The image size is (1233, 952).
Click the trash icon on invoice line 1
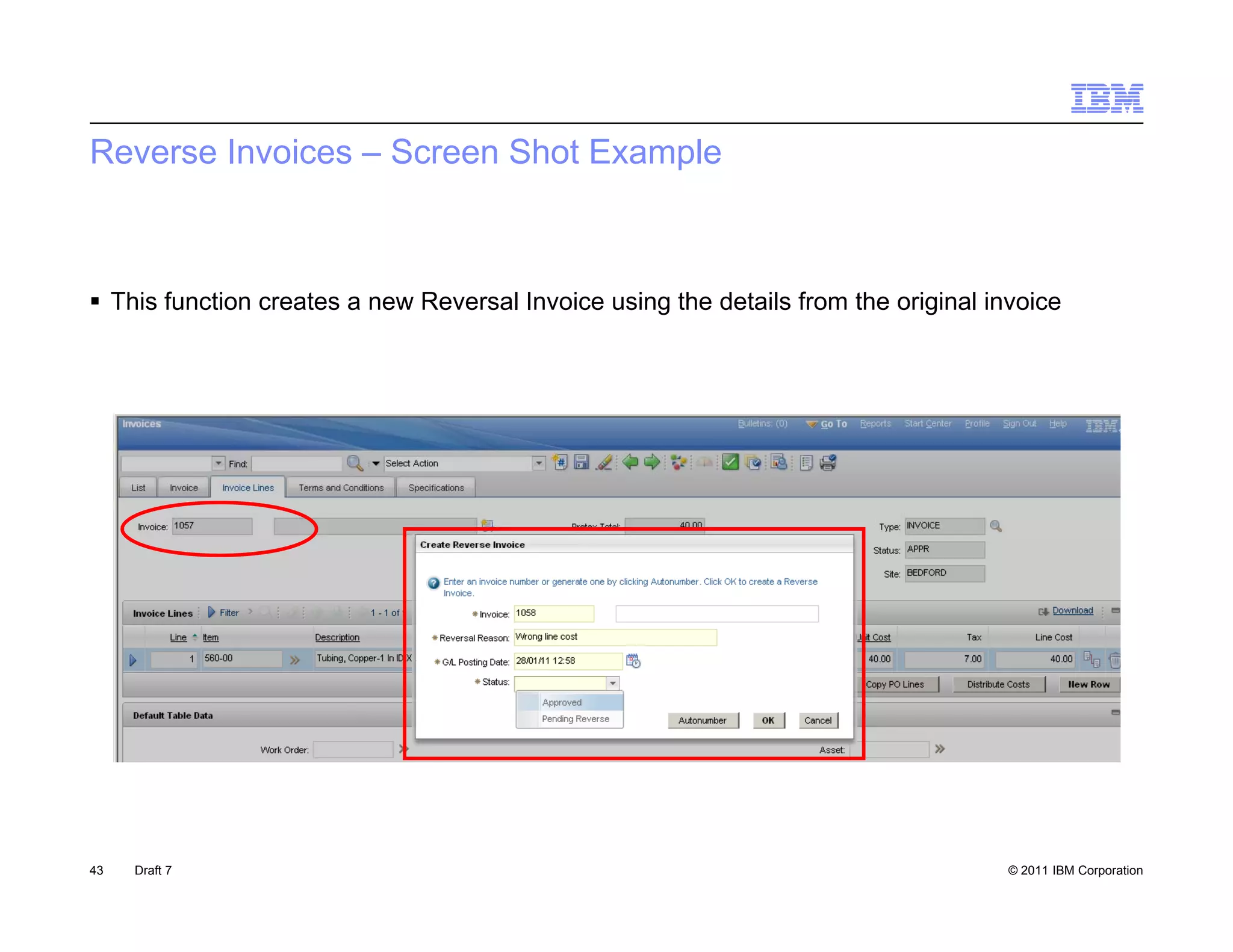point(1114,660)
